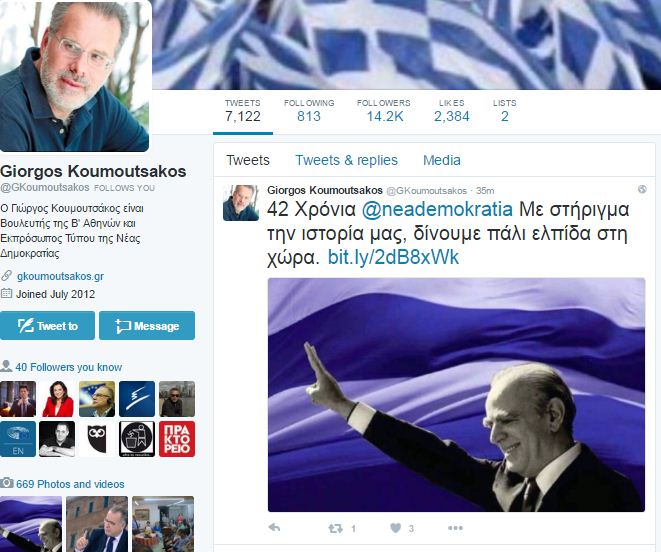Screen dimensions: 661x552
Task: Open the blue EN parliament follower avatar
Action: pyautogui.click(x=18, y=439)
